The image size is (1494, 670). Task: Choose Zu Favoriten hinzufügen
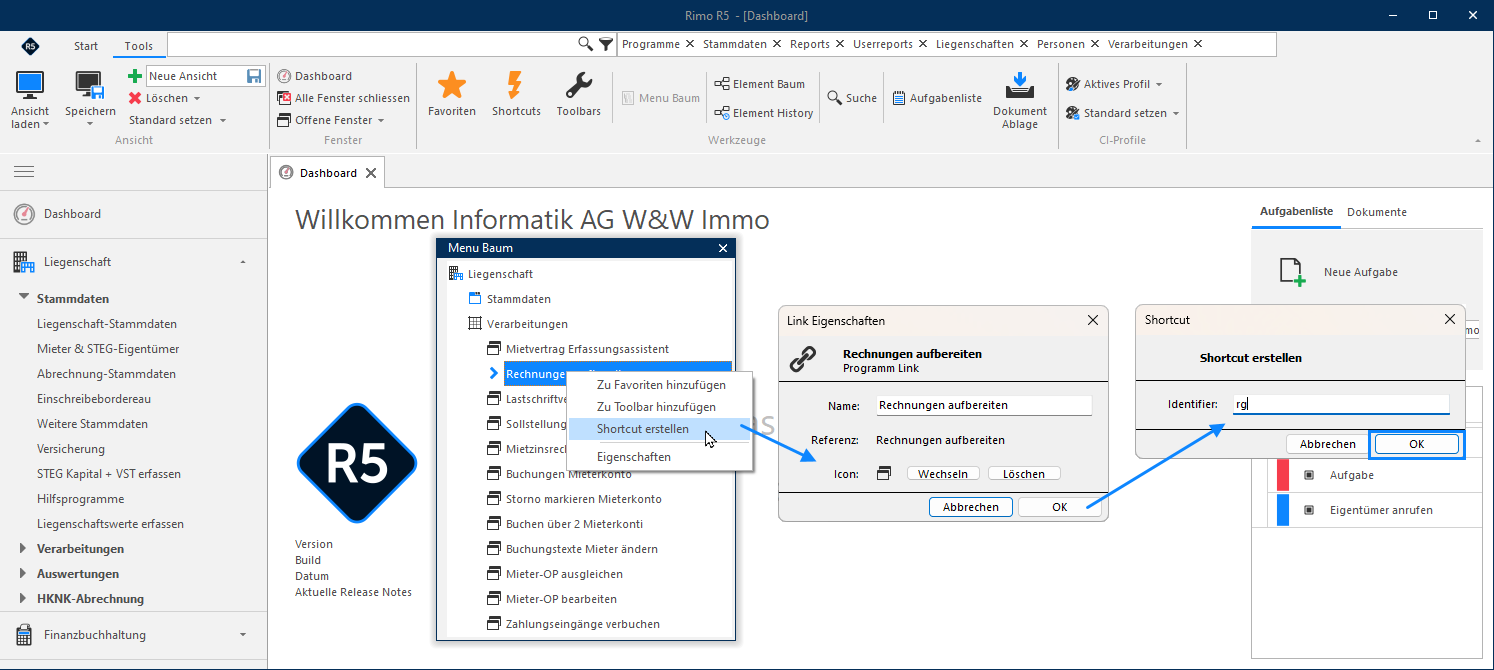click(659, 384)
